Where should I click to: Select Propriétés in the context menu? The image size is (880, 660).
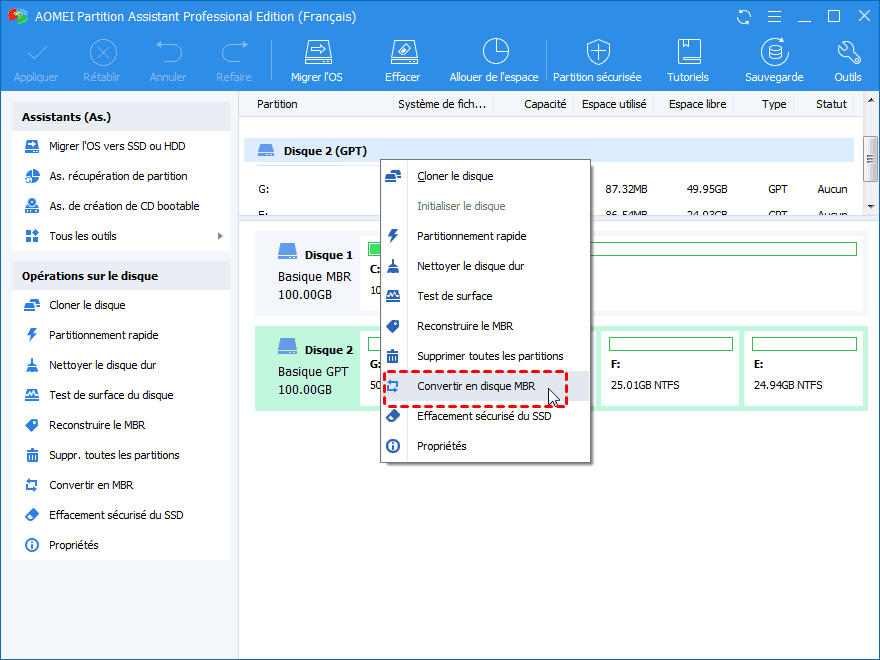tap(442, 446)
